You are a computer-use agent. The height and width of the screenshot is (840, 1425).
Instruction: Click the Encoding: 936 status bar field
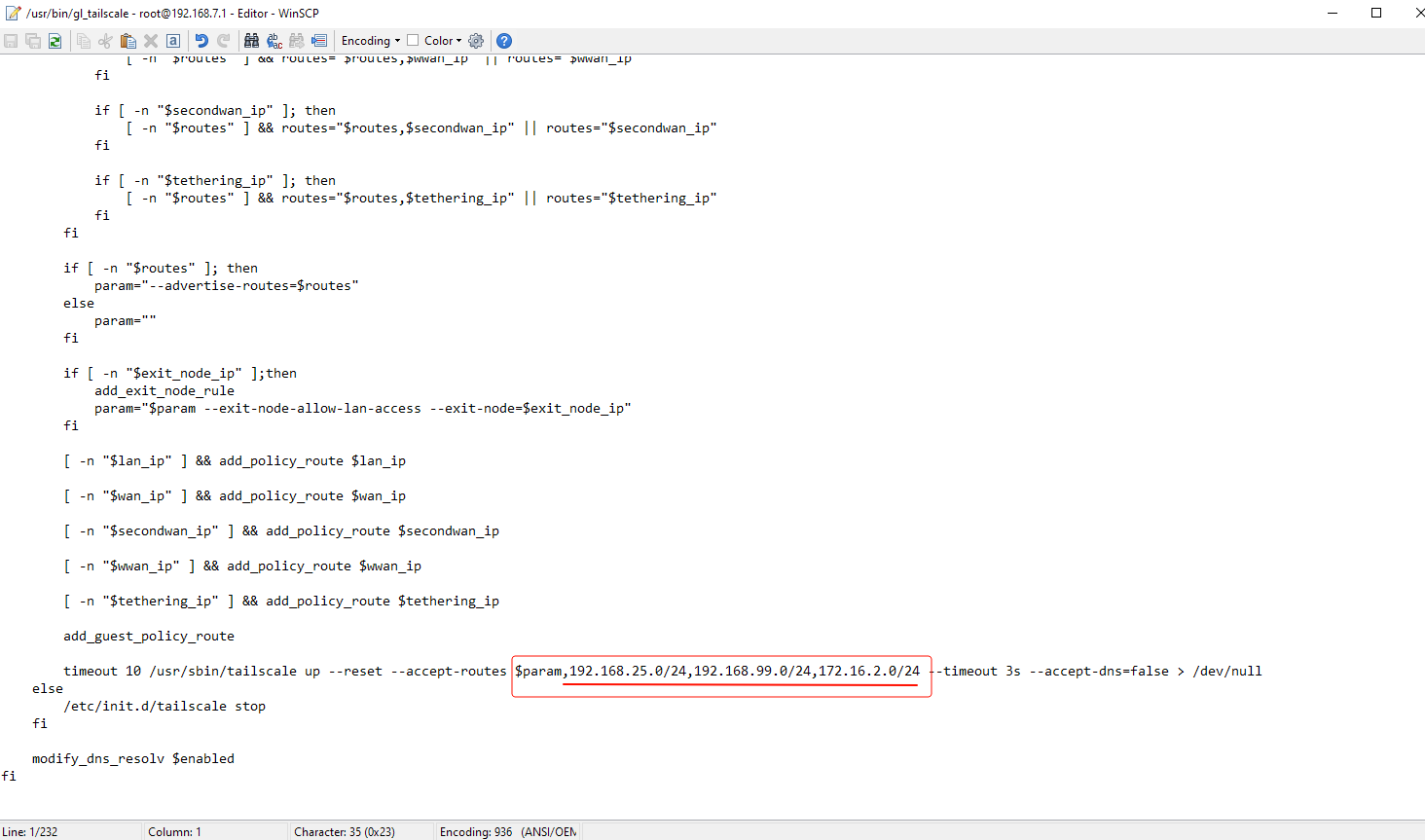(x=507, y=832)
